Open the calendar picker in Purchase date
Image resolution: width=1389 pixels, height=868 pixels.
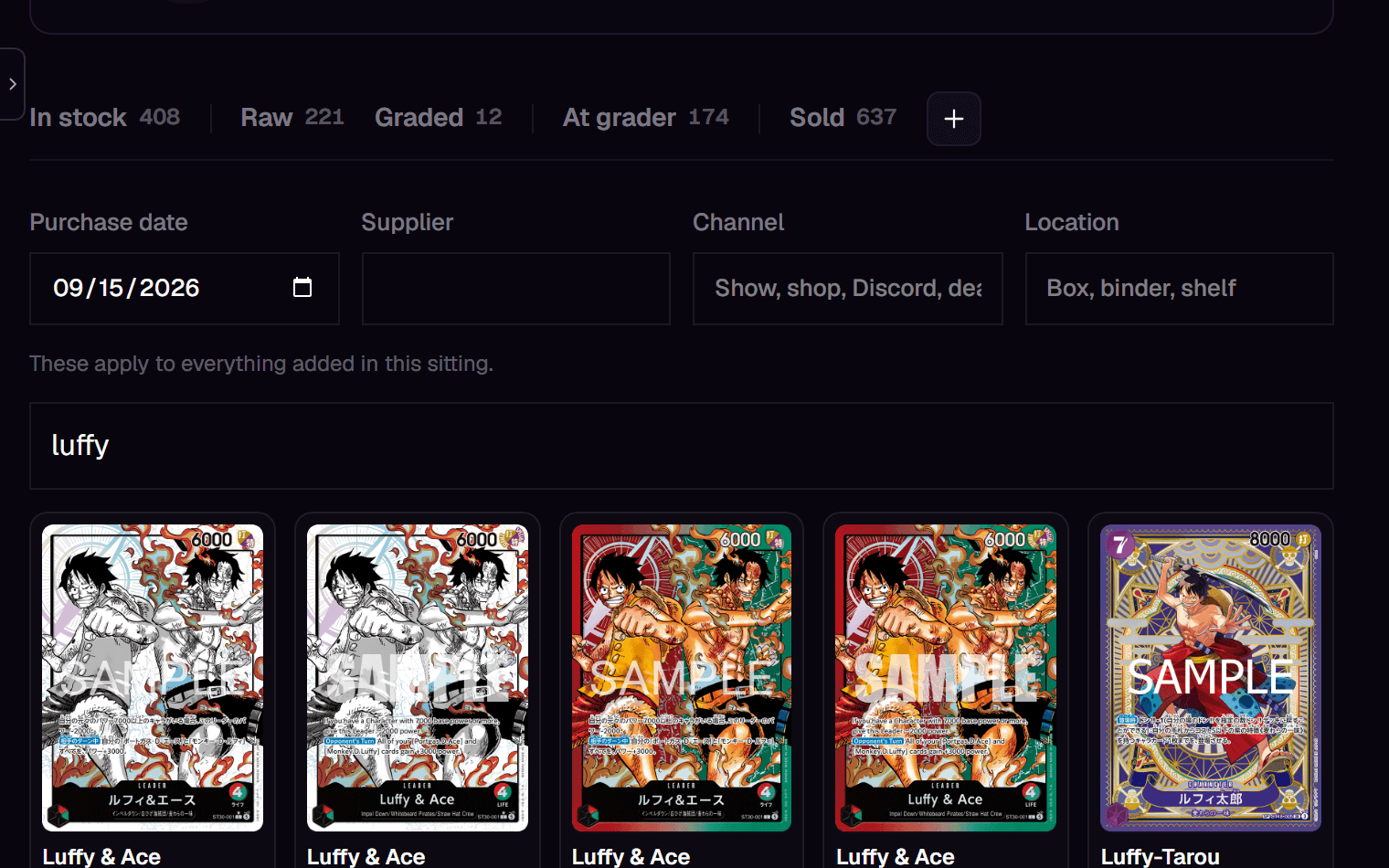(302, 288)
